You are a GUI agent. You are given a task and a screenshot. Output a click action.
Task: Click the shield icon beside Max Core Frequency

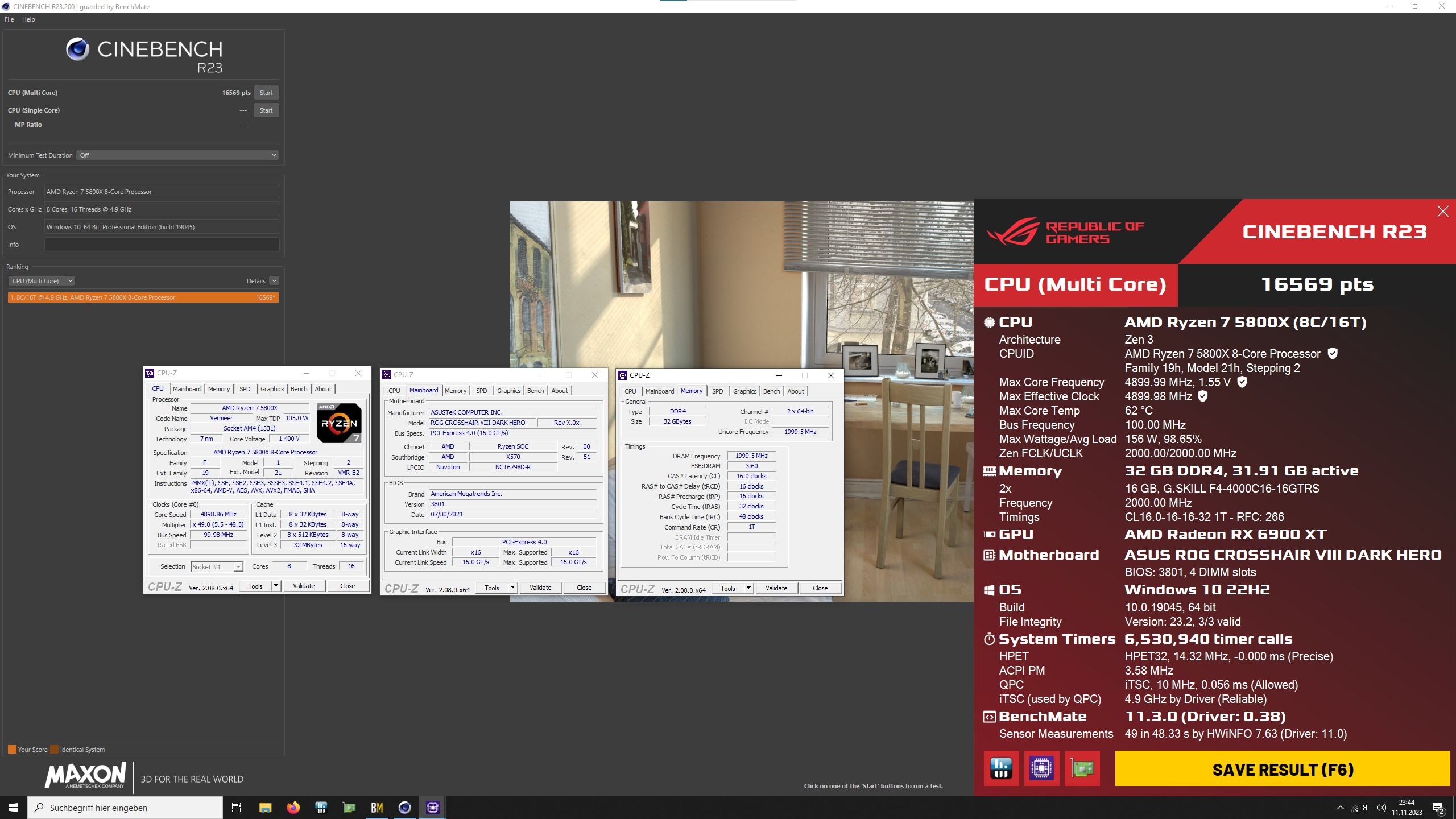tap(1242, 382)
